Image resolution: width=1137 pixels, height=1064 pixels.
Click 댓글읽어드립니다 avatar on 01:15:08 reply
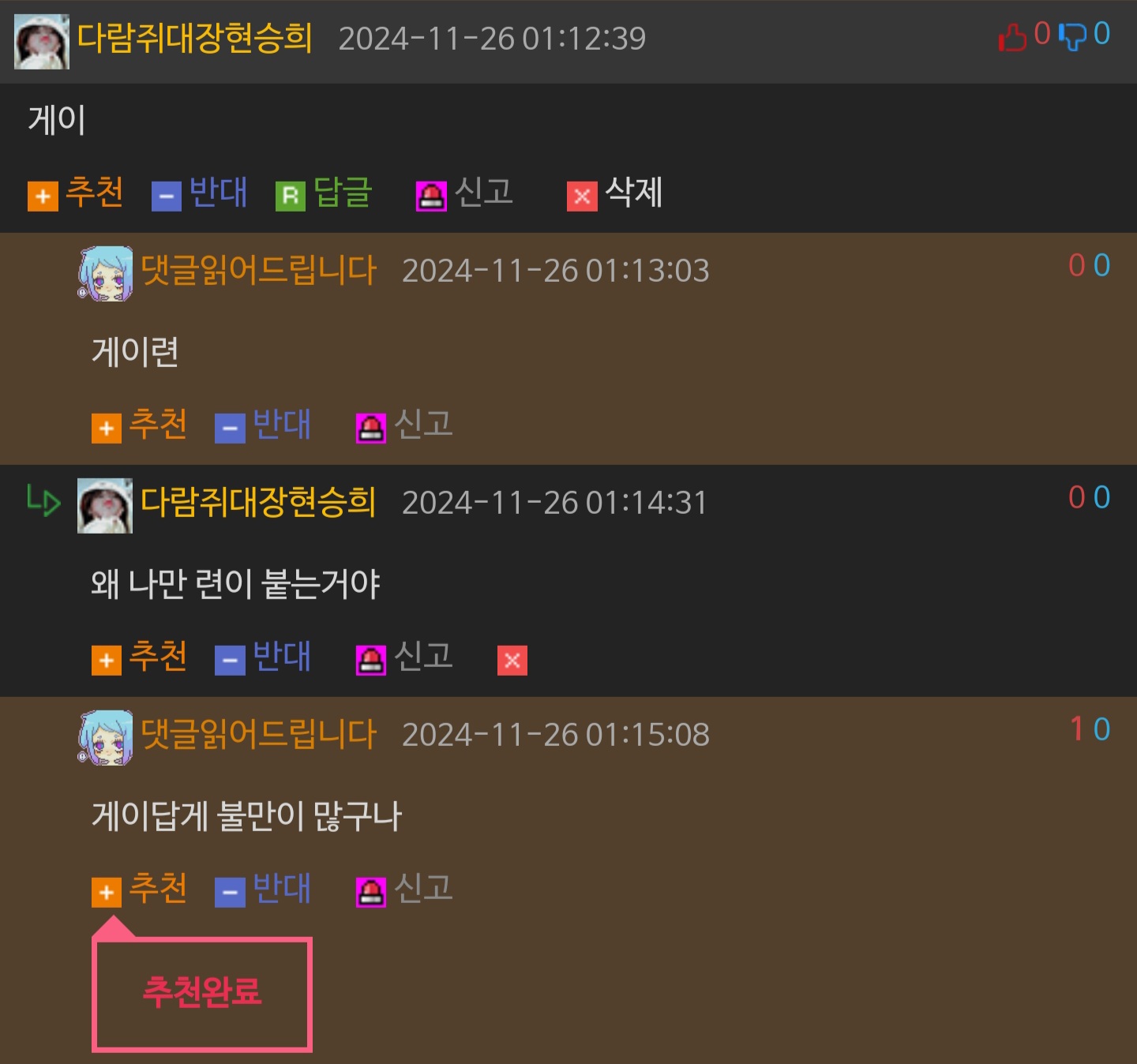point(105,738)
